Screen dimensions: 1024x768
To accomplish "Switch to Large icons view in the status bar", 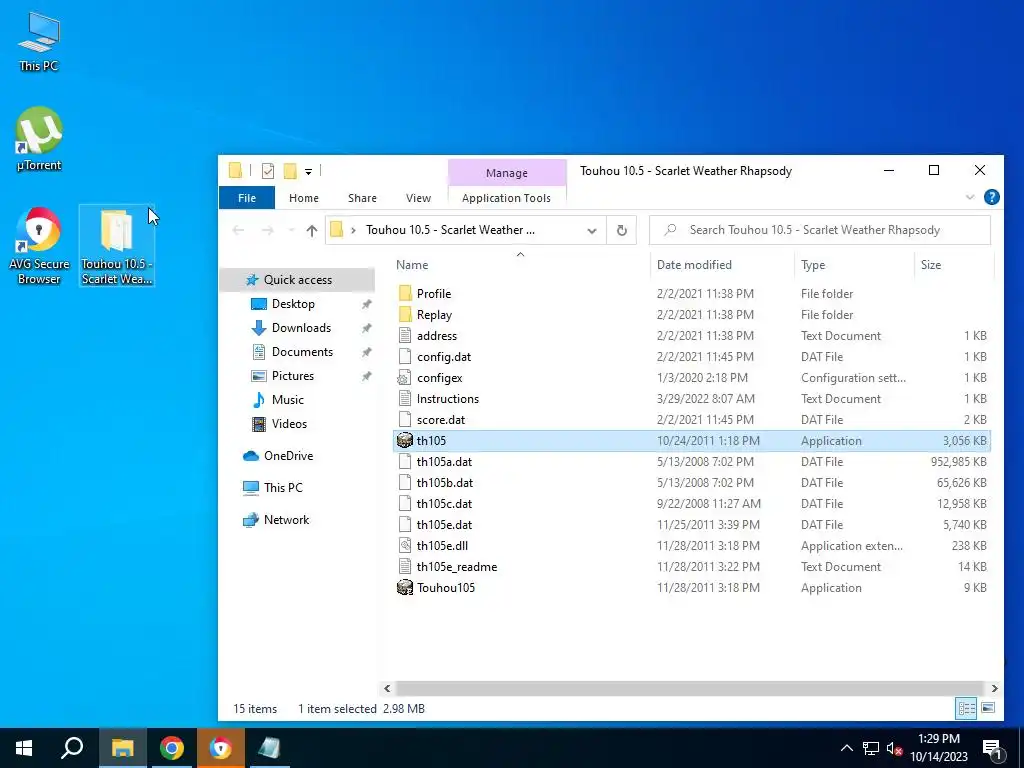I will [x=988, y=708].
